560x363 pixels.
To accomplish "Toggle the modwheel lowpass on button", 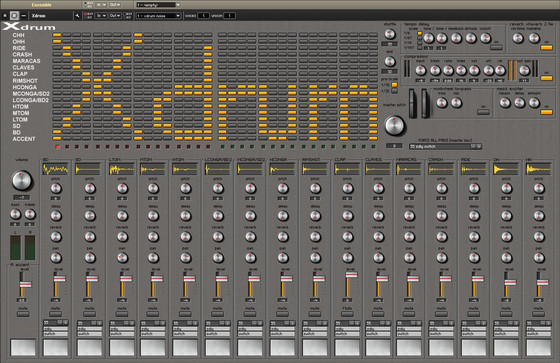I will pos(483,112).
